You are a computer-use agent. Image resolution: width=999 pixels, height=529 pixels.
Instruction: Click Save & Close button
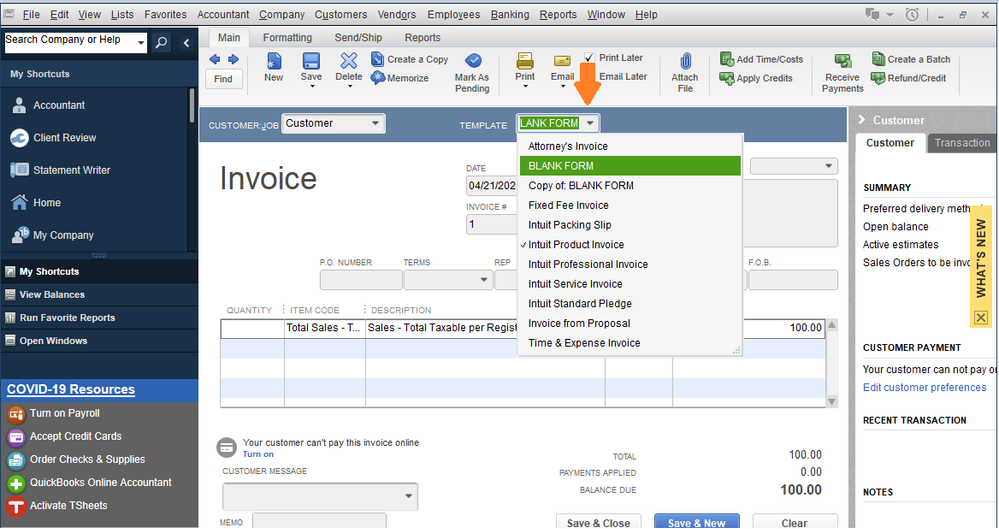tap(598, 522)
